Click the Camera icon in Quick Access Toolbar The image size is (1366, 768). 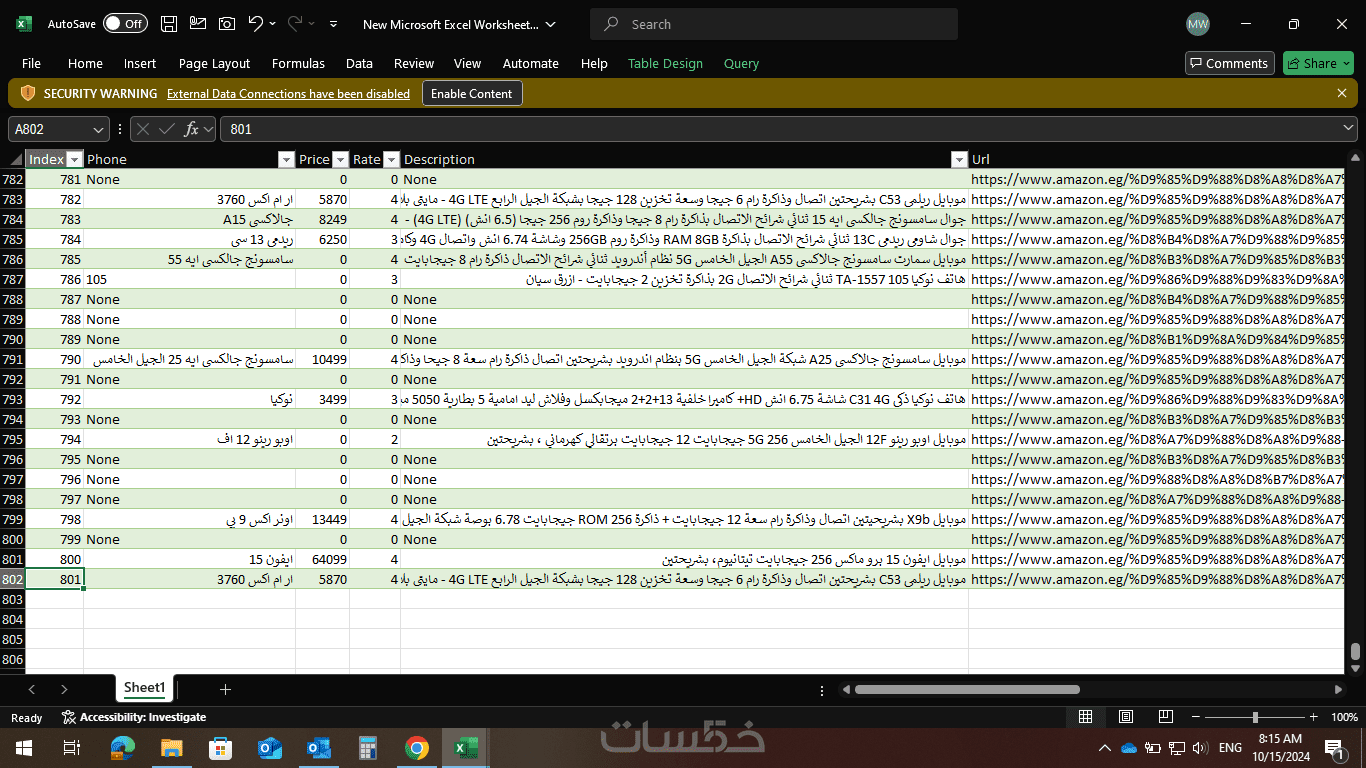tap(227, 24)
